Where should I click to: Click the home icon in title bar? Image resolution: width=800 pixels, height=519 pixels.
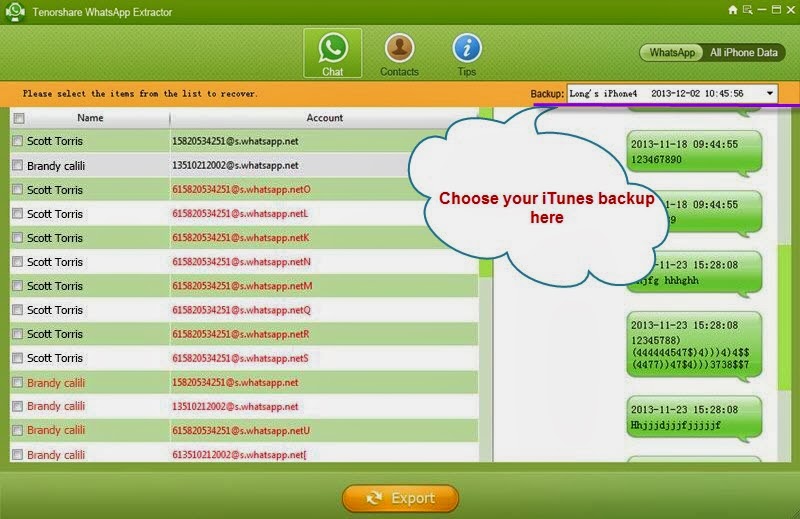tap(733, 10)
